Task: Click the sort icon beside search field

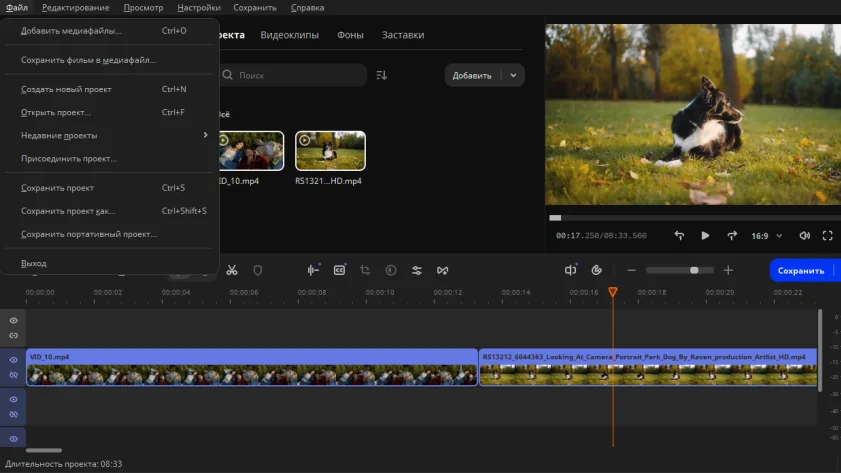Action: coord(381,75)
